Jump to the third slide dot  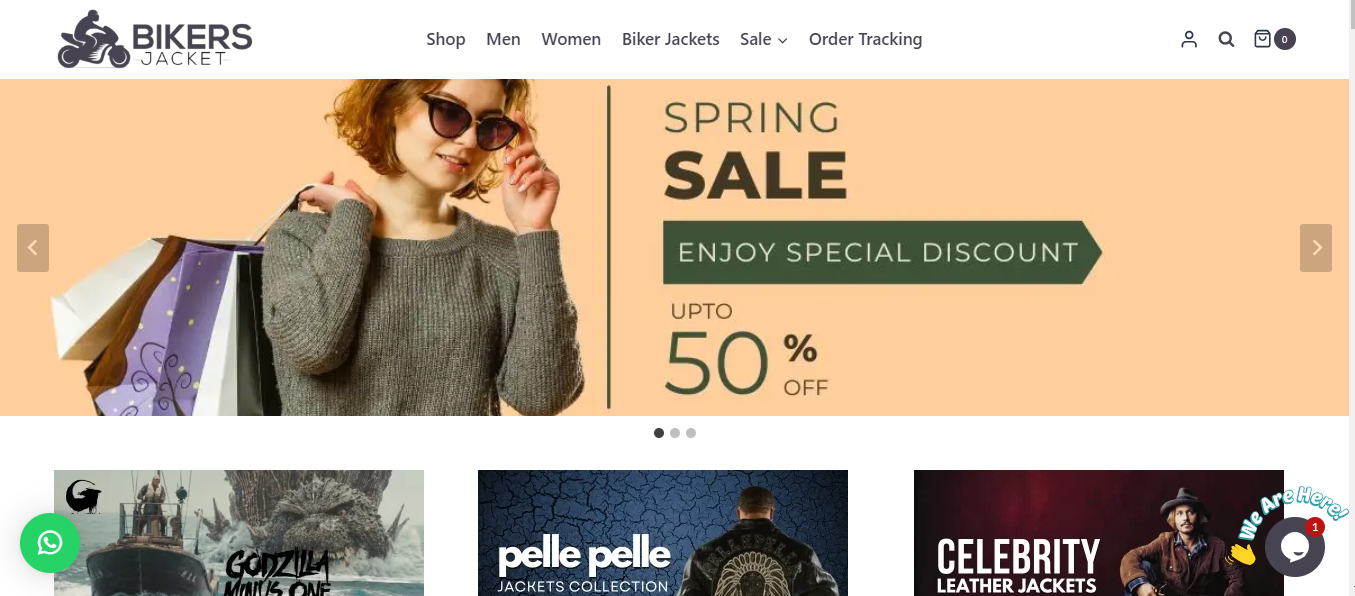[691, 433]
